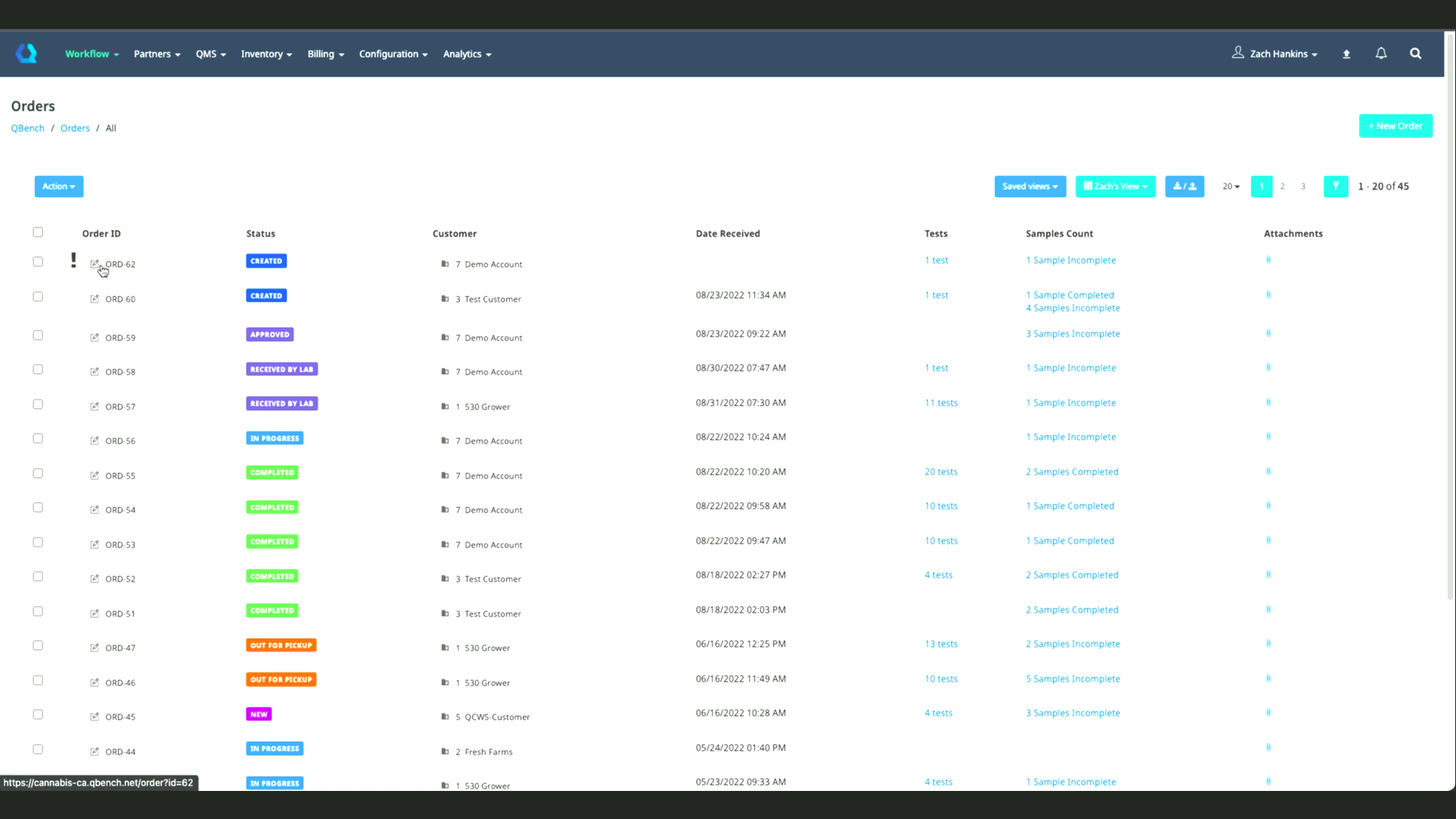The image size is (1456, 819).
Task: Expand the 20 rows-per-page dropdown
Action: 1230,187
